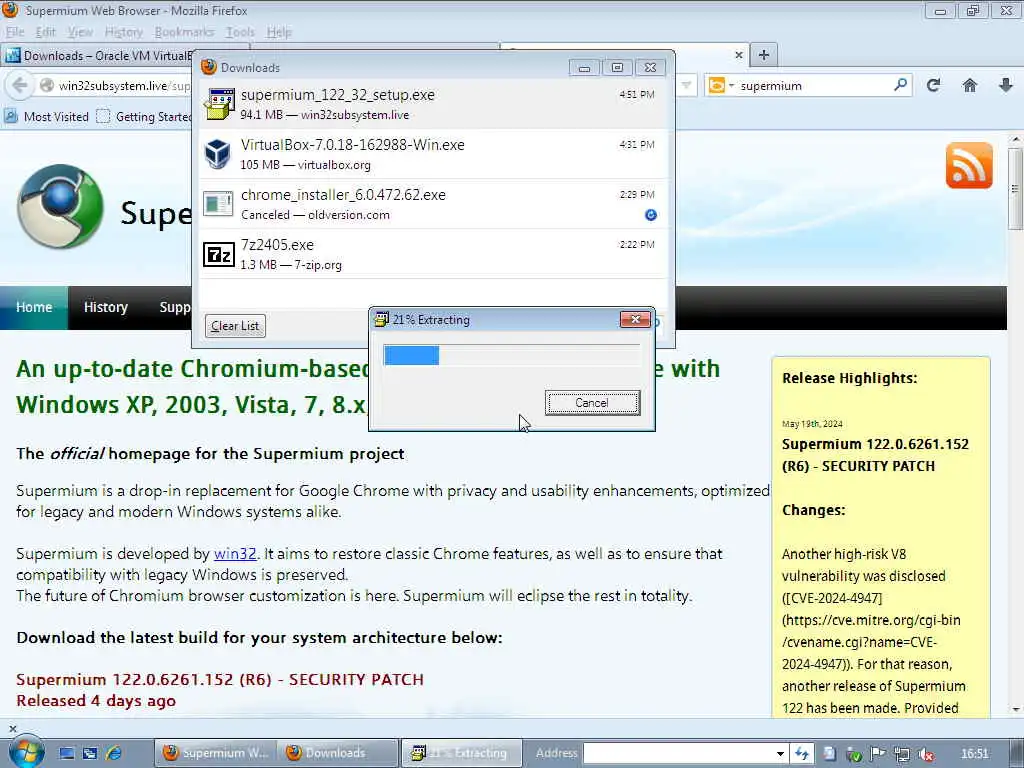Image resolution: width=1024 pixels, height=768 pixels.
Task: Click the taskbar Address input field
Action: coord(679,753)
